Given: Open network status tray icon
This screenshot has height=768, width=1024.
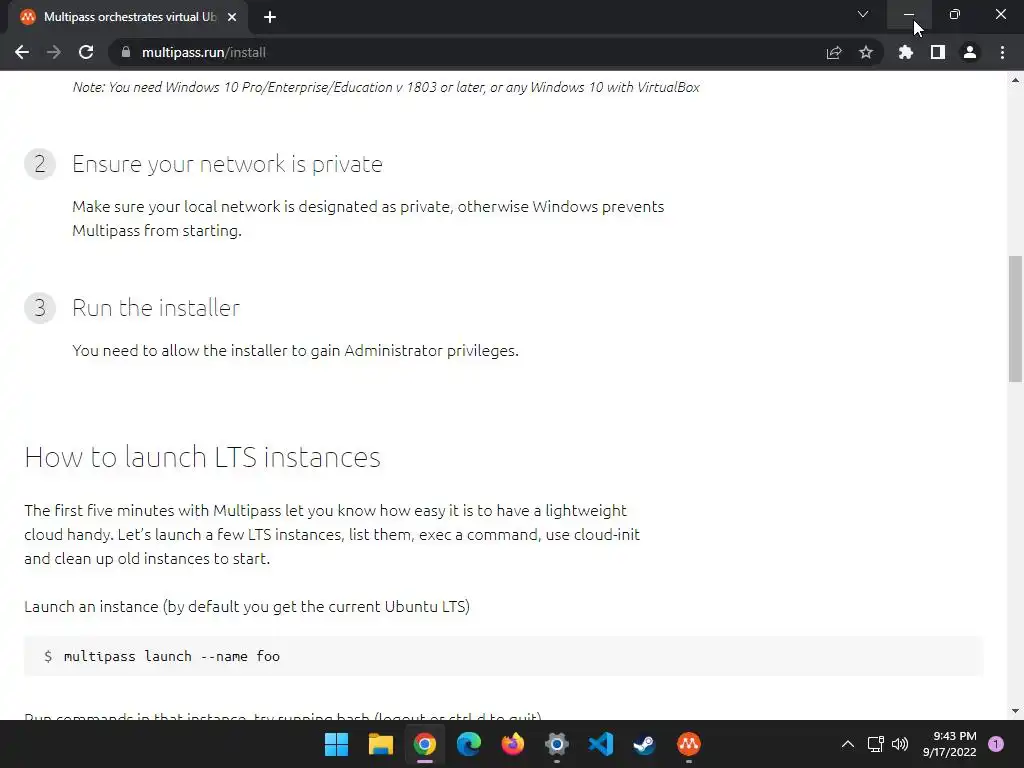Looking at the screenshot, I should coord(875,744).
